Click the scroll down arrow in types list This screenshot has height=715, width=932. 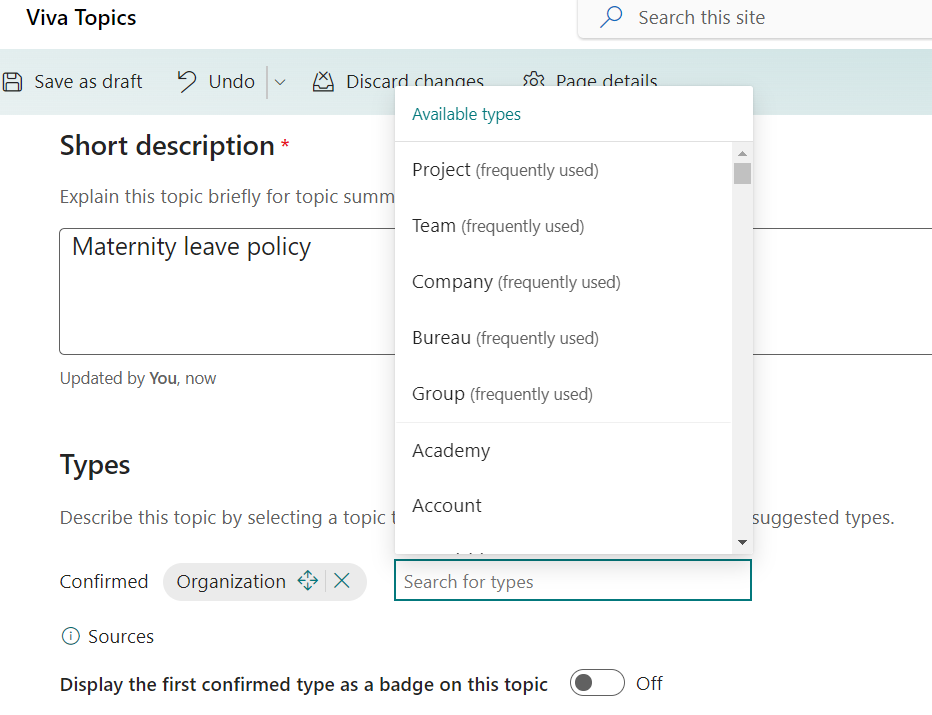pos(742,542)
